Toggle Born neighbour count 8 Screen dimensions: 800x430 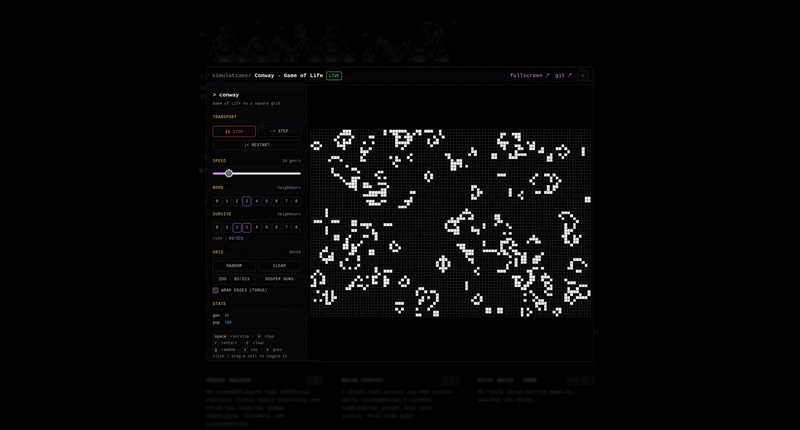tap(296, 201)
